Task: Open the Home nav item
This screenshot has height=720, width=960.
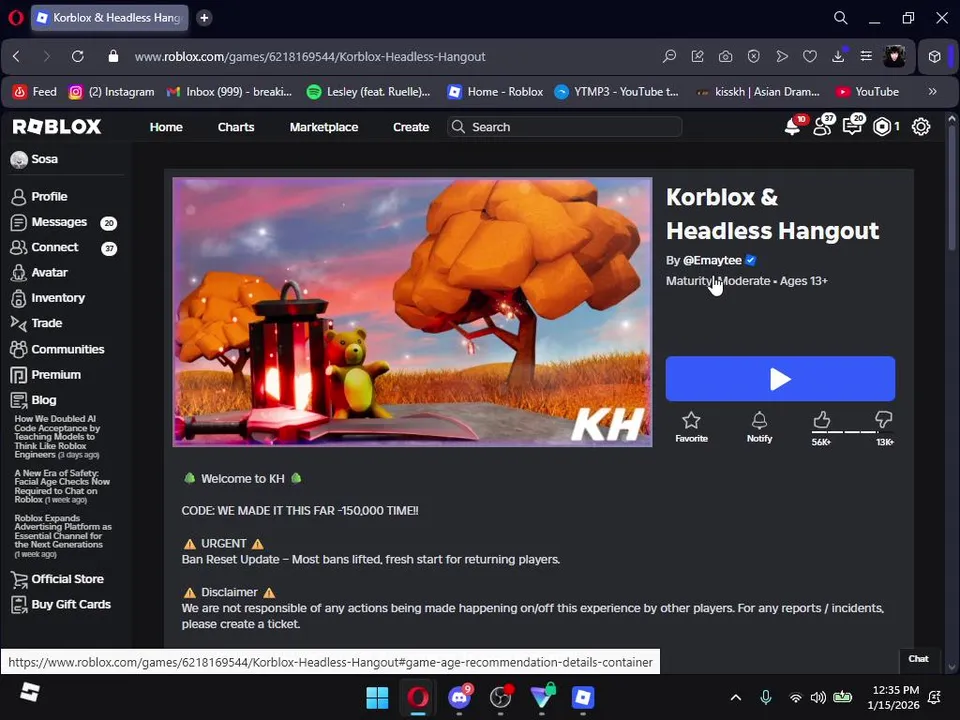Action: (x=166, y=127)
